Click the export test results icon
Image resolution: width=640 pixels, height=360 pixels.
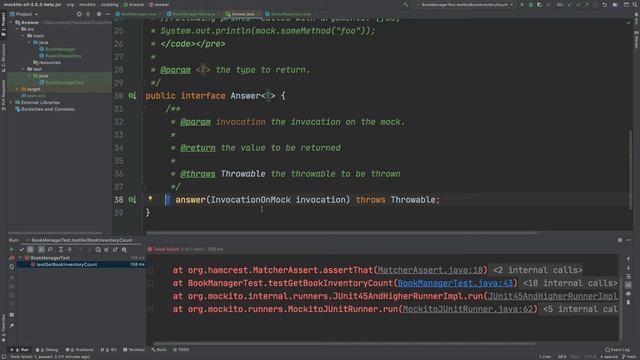(x=116, y=249)
